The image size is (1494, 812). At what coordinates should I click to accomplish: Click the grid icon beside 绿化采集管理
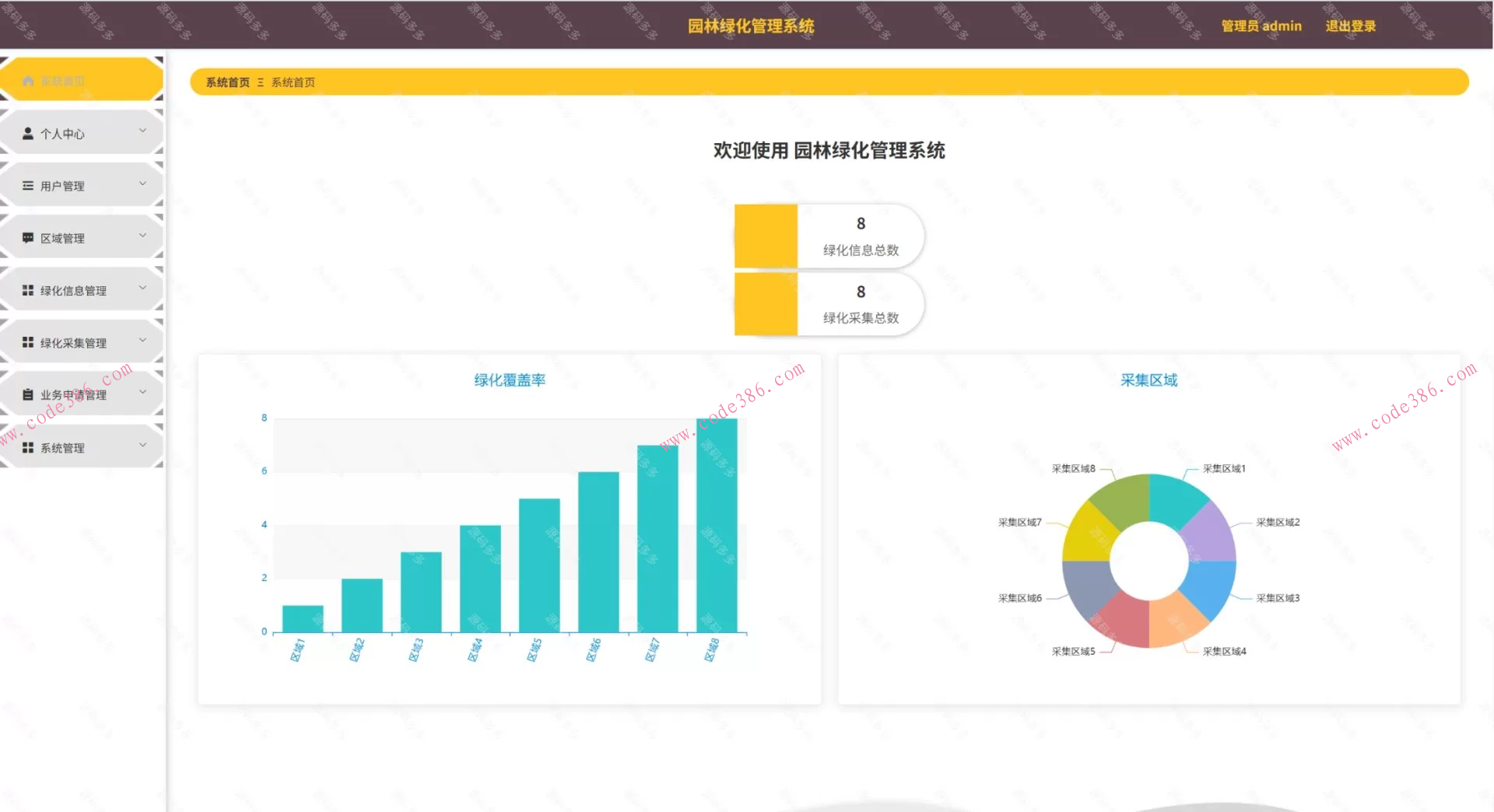(28, 342)
